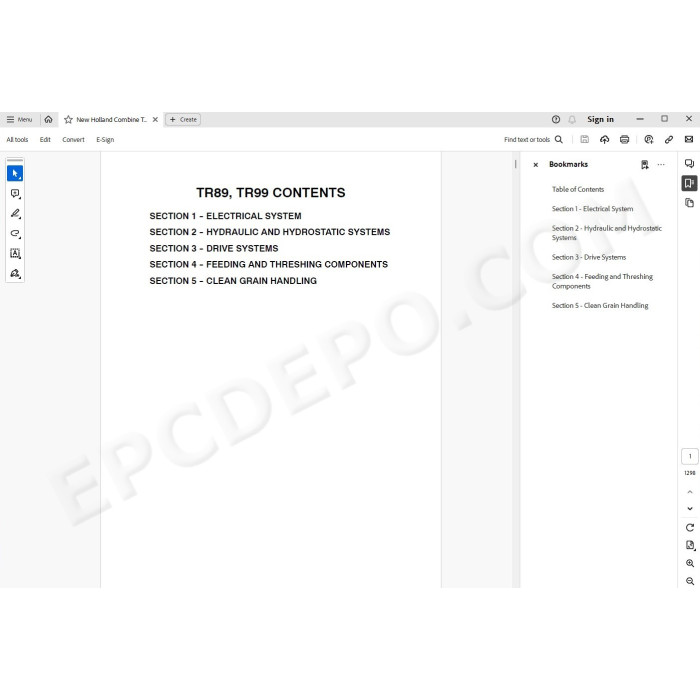The width and height of the screenshot is (700, 700).
Task: Open the page thumbnails panel icon
Action: [x=689, y=203]
